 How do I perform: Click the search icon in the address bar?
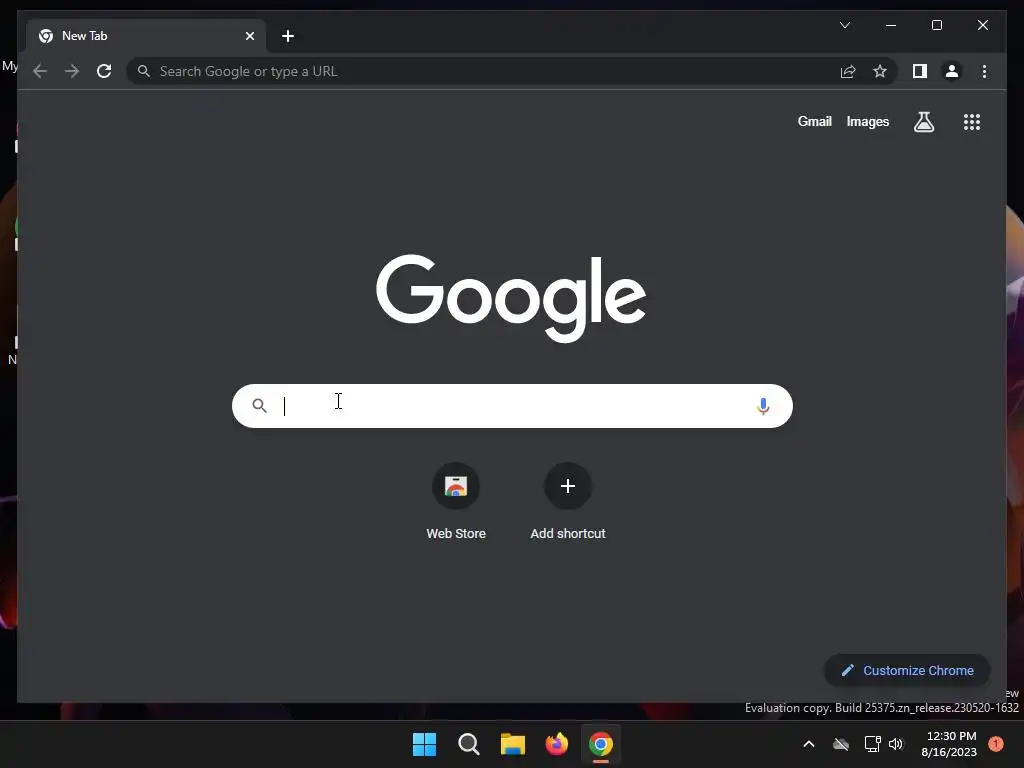pos(144,71)
